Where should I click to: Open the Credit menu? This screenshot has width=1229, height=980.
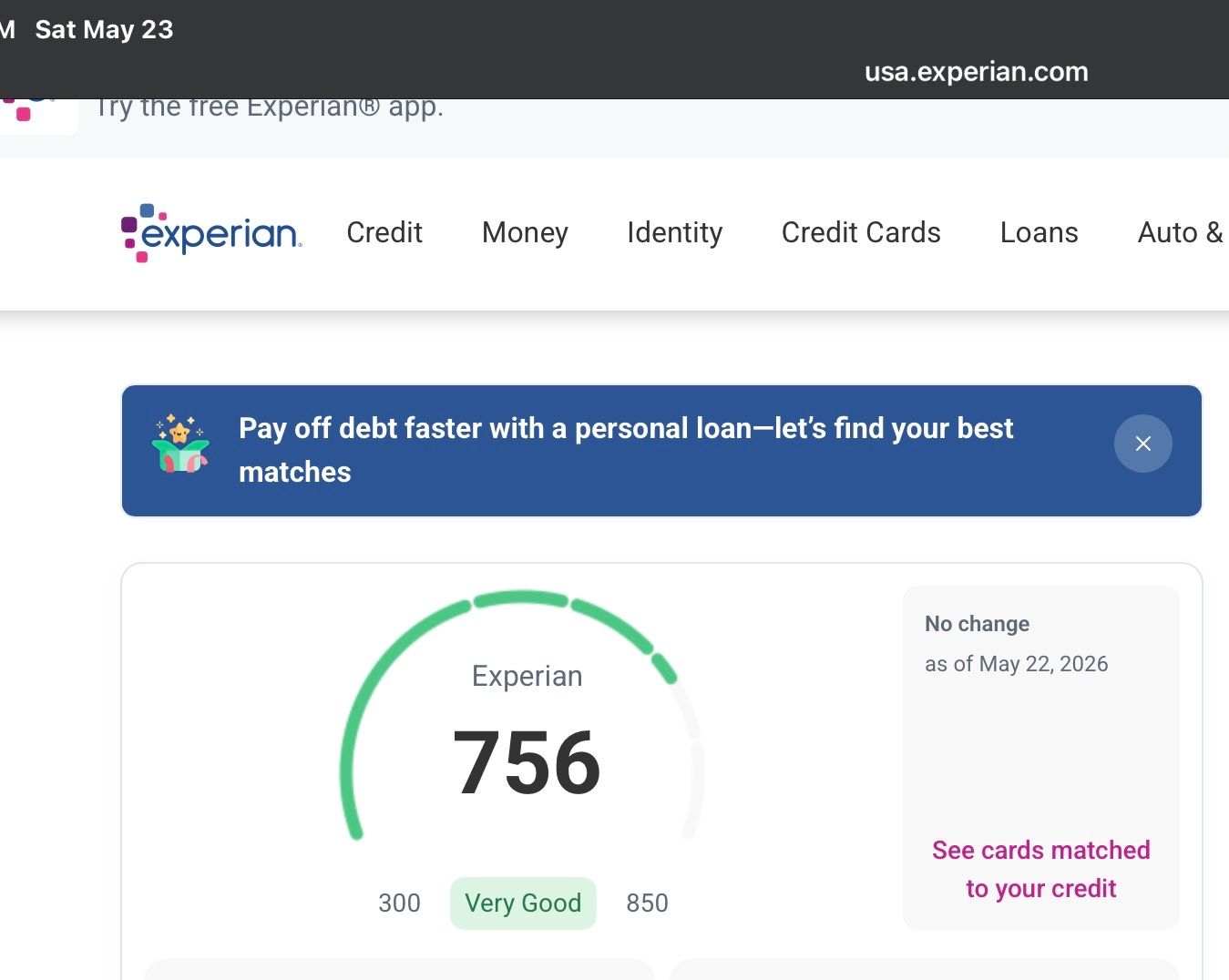[384, 232]
